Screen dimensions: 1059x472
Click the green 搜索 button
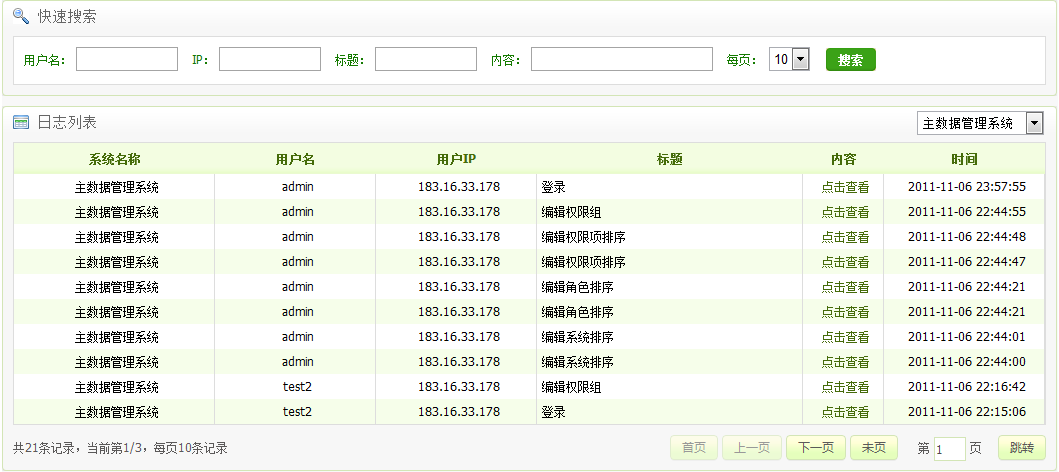point(851,59)
